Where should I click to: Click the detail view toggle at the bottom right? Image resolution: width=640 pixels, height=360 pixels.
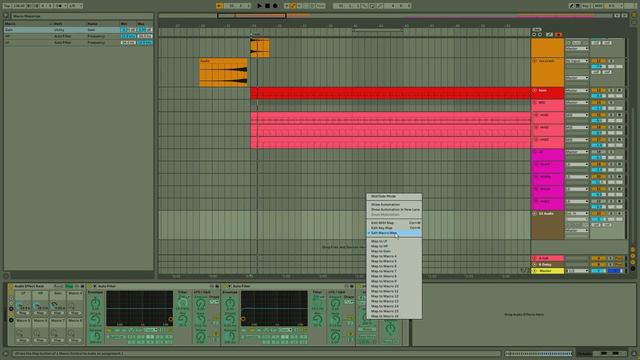pos(634,353)
